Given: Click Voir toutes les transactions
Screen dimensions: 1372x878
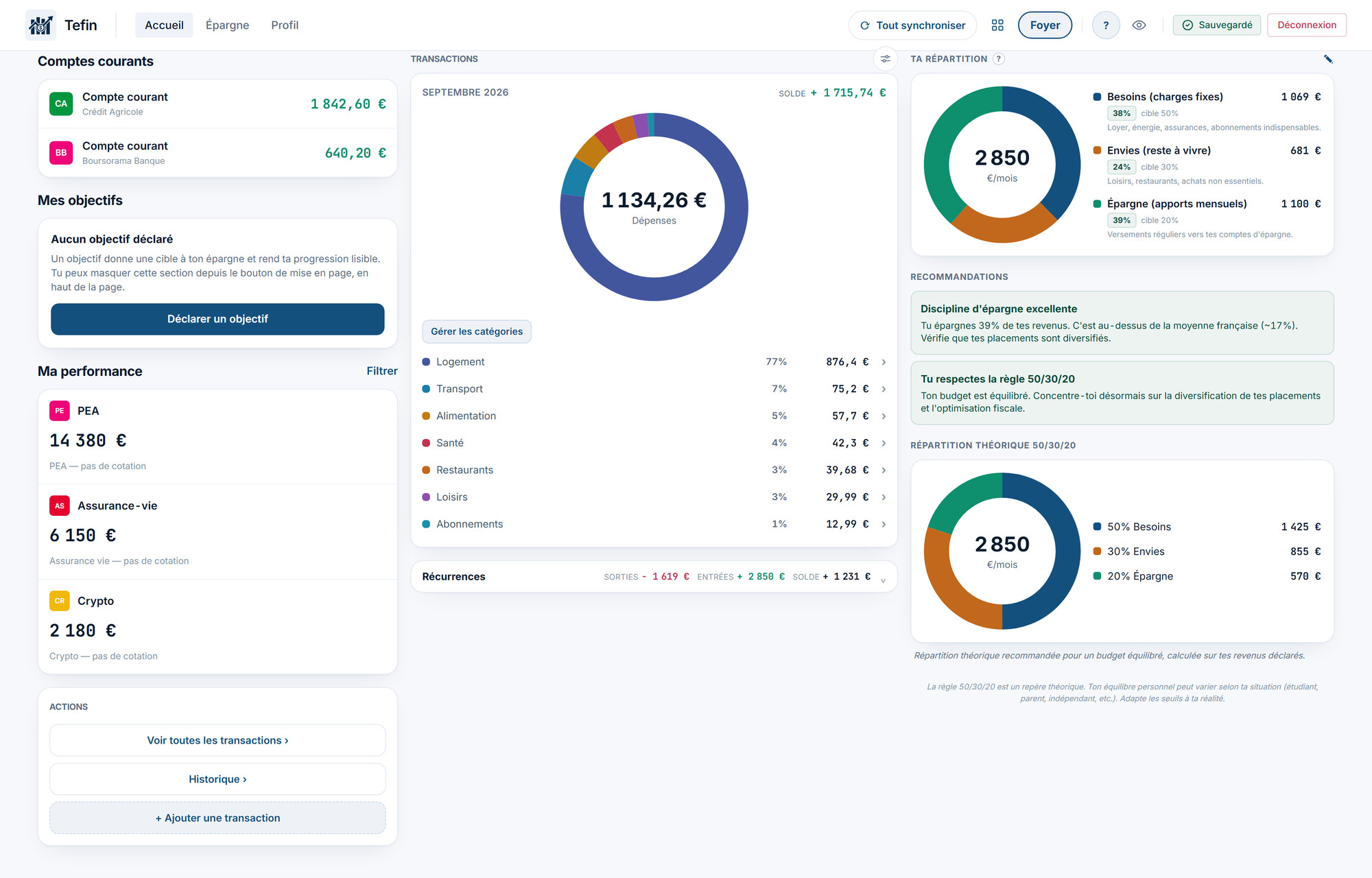Looking at the screenshot, I should click(217, 740).
